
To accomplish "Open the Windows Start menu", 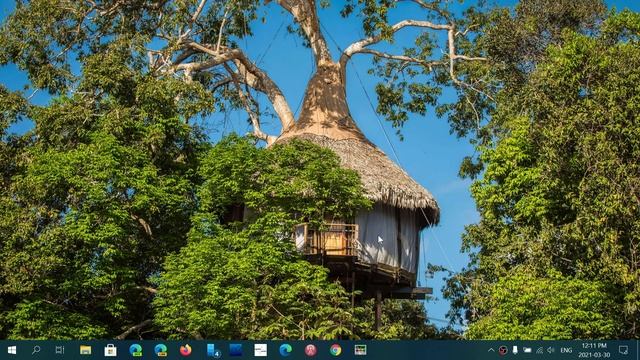I will click(12, 350).
